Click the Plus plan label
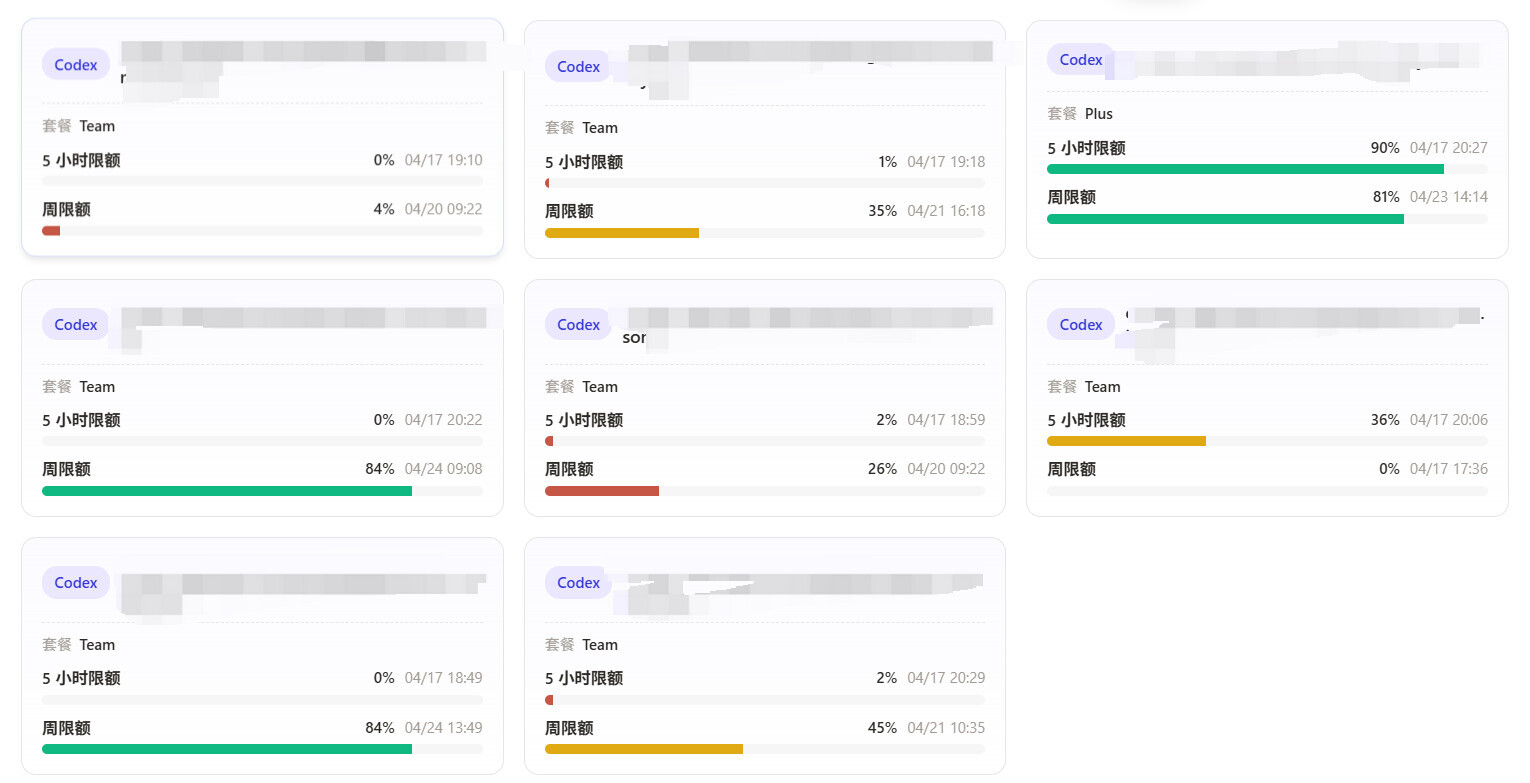This screenshot has width=1530, height=783. tap(1099, 114)
